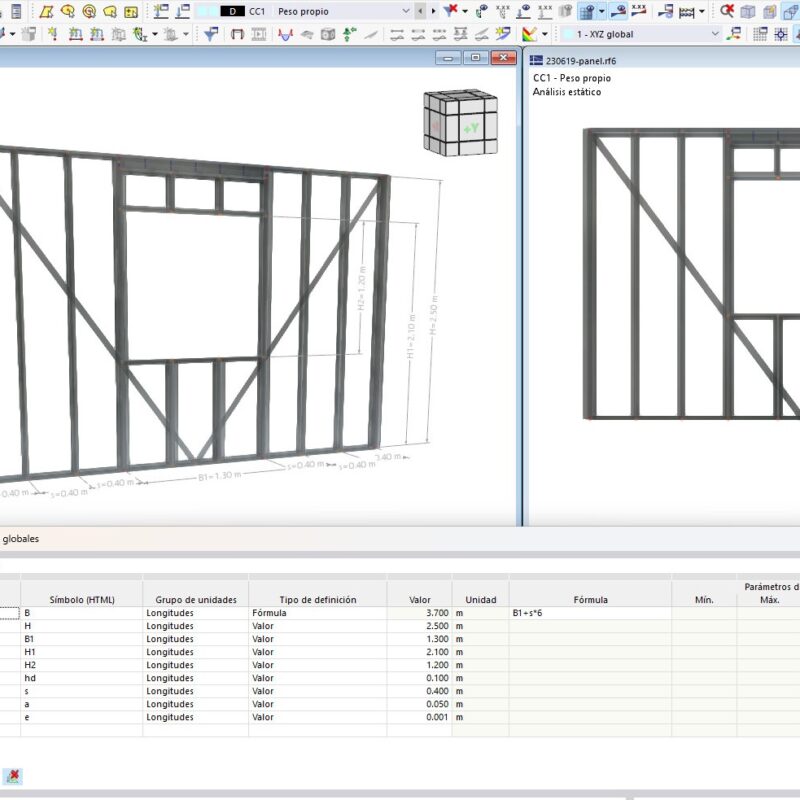Toggle the deformation view eye icon
This screenshot has width=800, height=800.
tap(618, 11)
